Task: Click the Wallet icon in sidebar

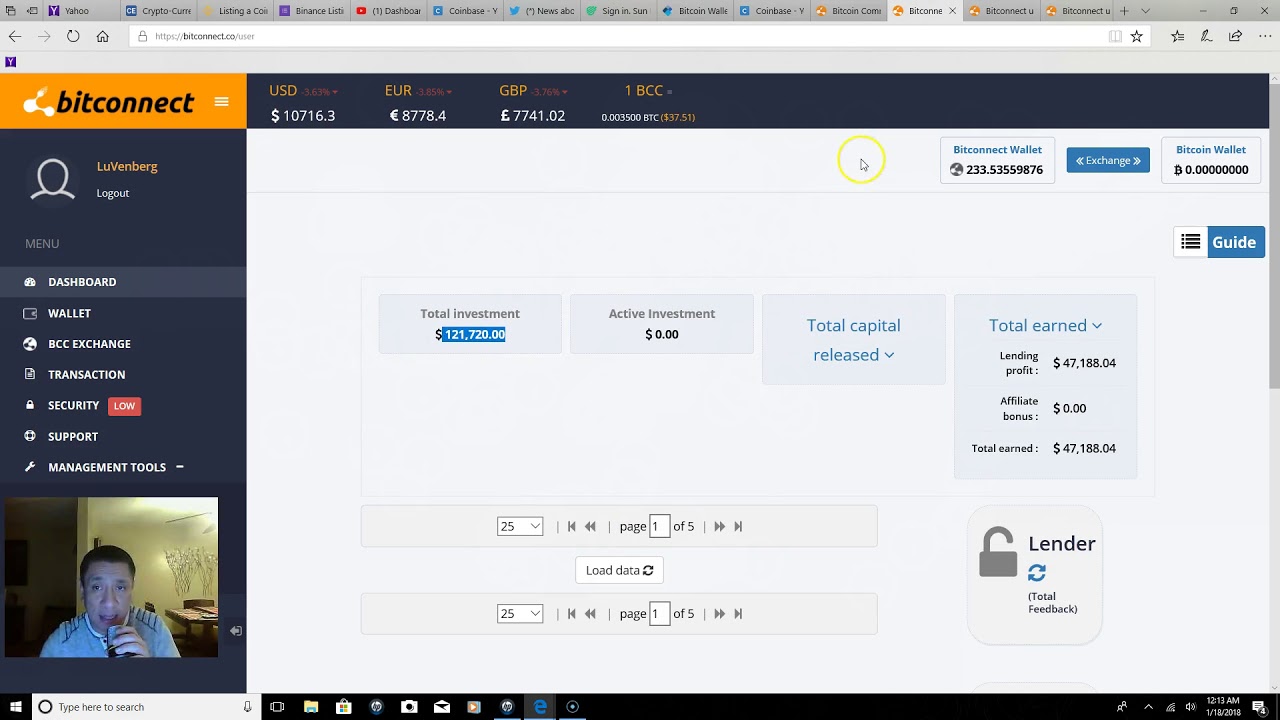Action: pyautogui.click(x=30, y=313)
